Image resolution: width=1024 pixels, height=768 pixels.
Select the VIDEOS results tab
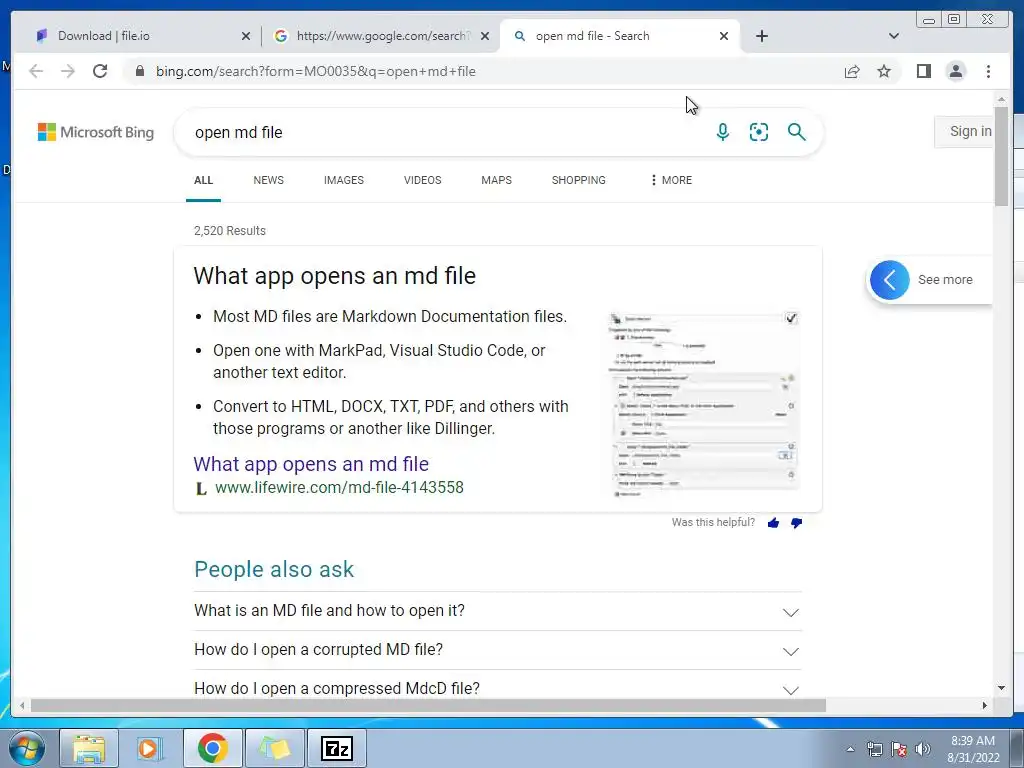pyautogui.click(x=423, y=180)
